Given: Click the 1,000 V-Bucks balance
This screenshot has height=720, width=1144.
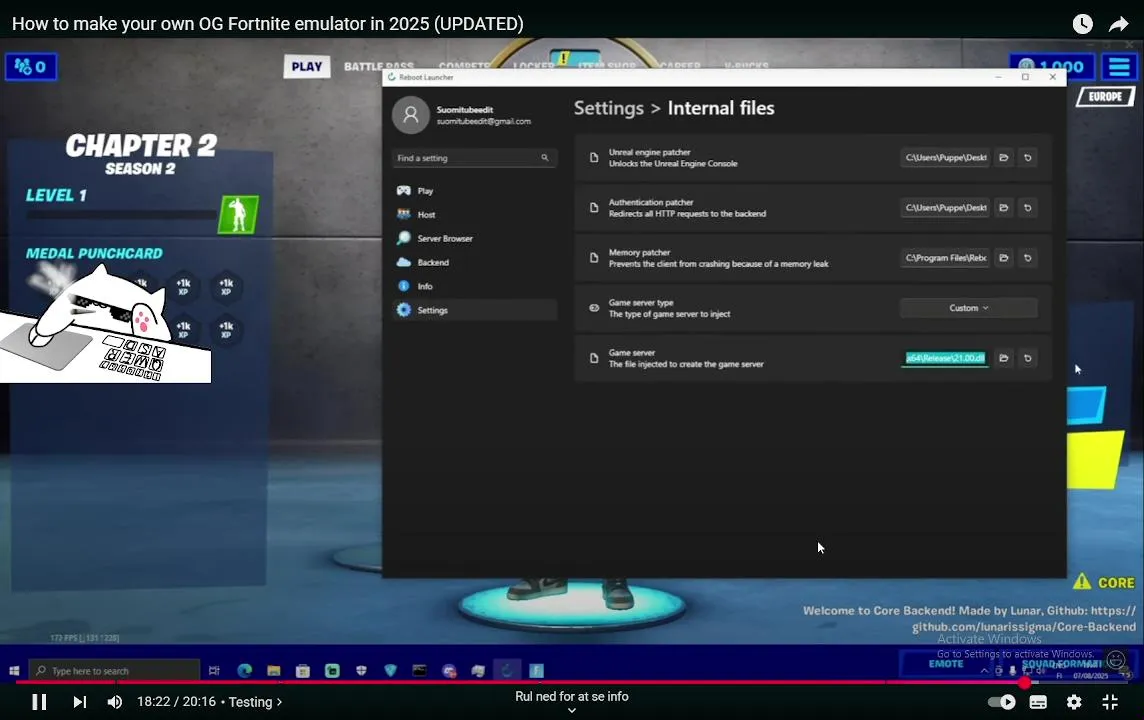Looking at the screenshot, I should coord(1051,66).
